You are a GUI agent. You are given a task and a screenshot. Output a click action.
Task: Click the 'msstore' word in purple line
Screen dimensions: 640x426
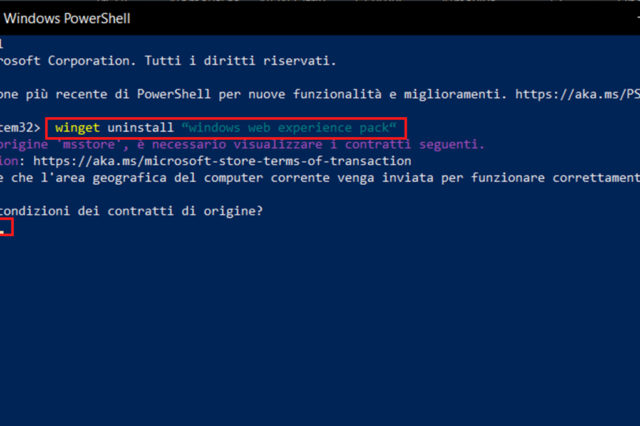88,145
